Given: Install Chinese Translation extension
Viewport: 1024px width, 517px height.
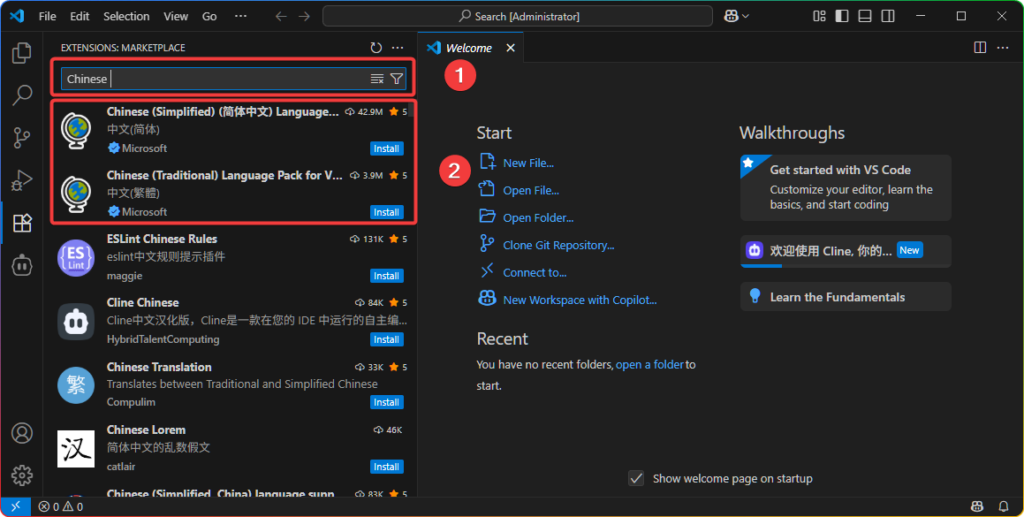Looking at the screenshot, I should [x=387, y=402].
